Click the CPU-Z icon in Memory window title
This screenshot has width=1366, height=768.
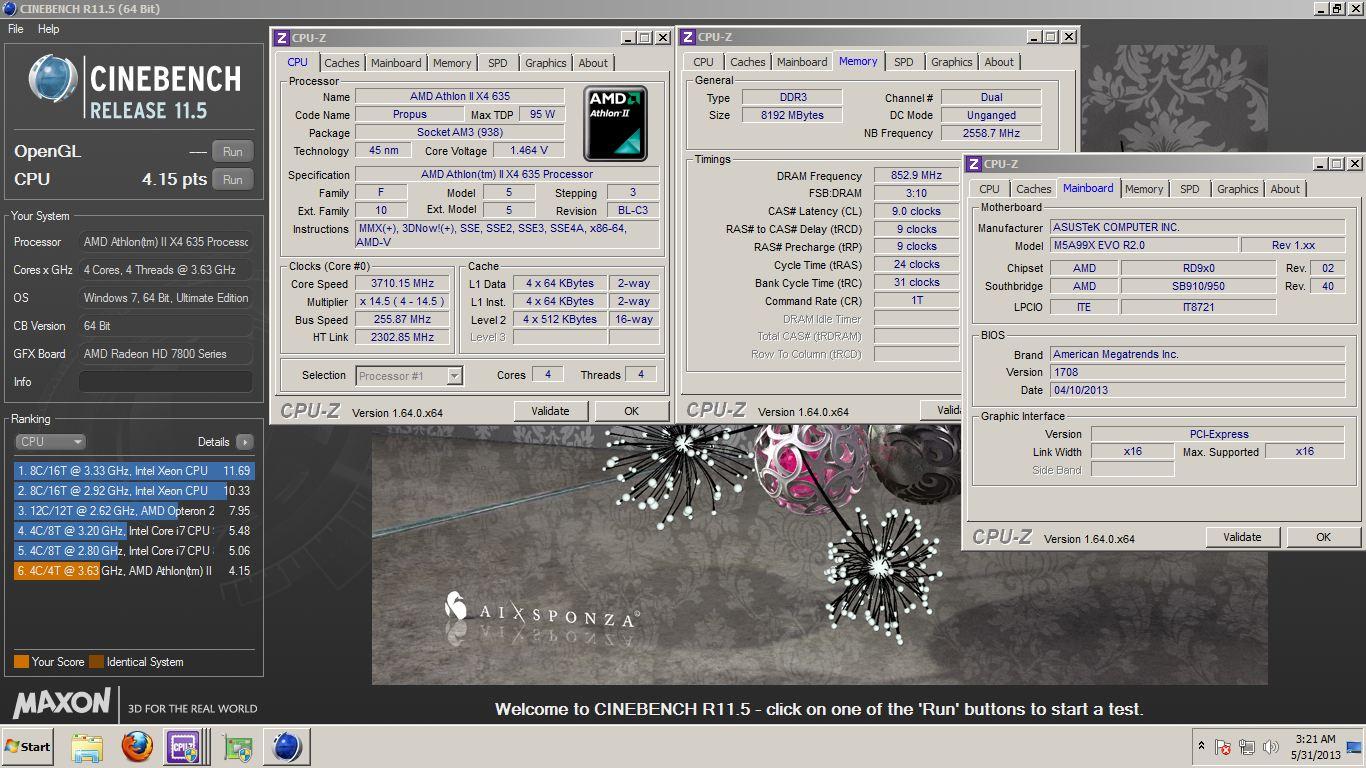688,37
